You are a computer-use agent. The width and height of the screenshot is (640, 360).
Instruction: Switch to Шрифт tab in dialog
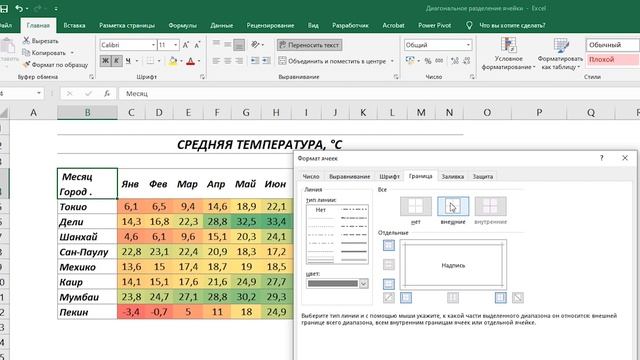389,176
